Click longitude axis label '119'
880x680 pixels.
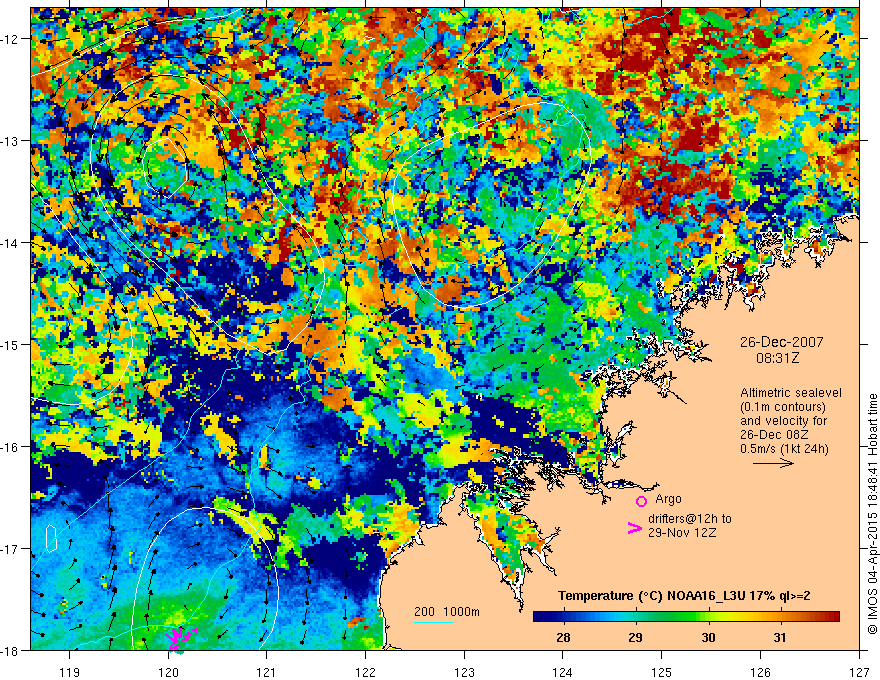tap(70, 672)
